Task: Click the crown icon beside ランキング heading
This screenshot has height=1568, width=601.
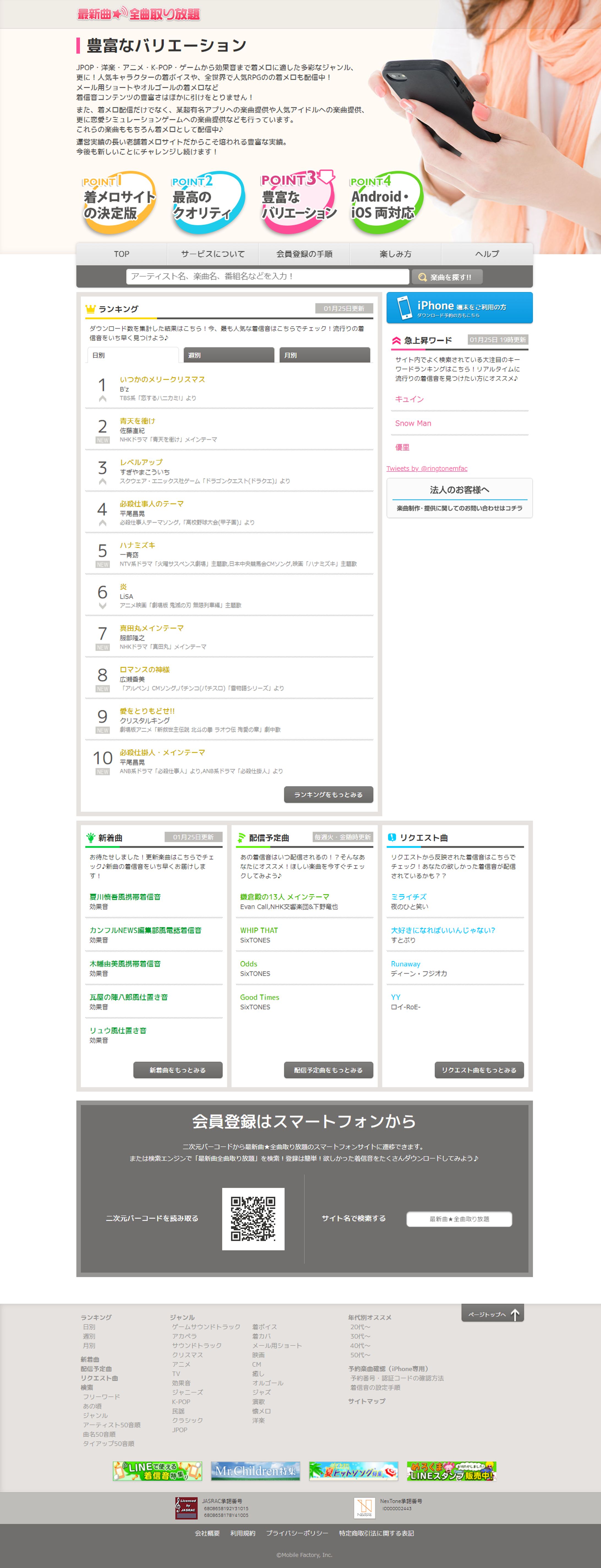Action: point(91,310)
